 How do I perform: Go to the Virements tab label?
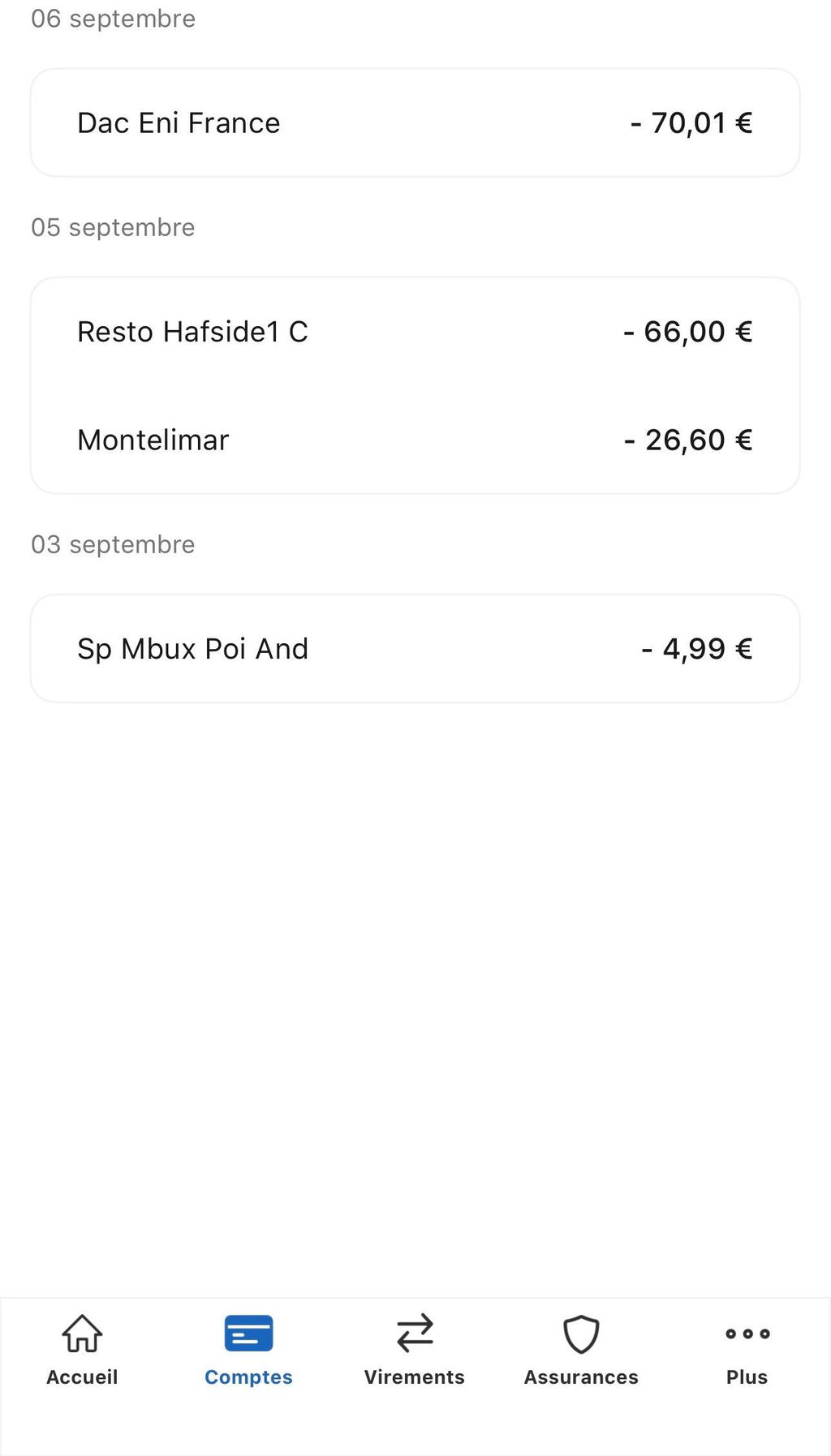point(415,1377)
